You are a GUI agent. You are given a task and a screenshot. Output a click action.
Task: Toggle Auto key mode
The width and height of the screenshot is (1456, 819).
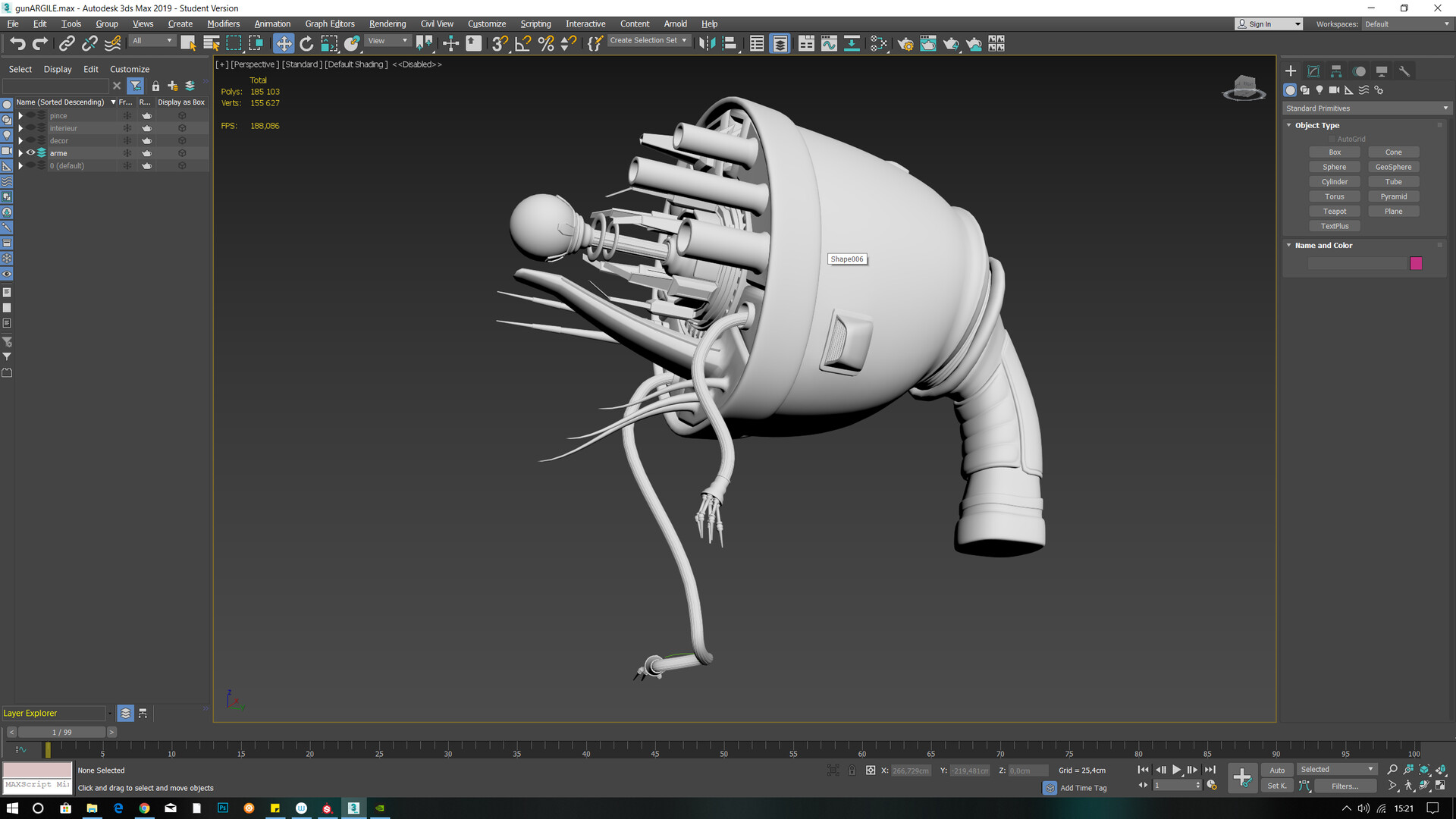[1277, 770]
